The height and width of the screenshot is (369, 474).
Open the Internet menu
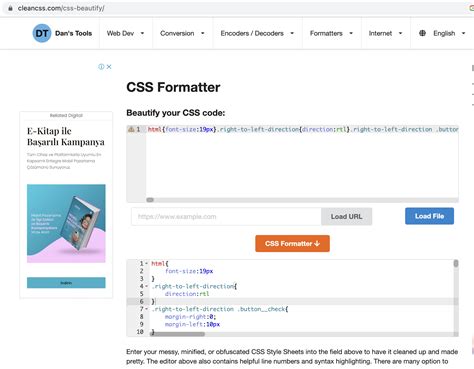(x=380, y=33)
